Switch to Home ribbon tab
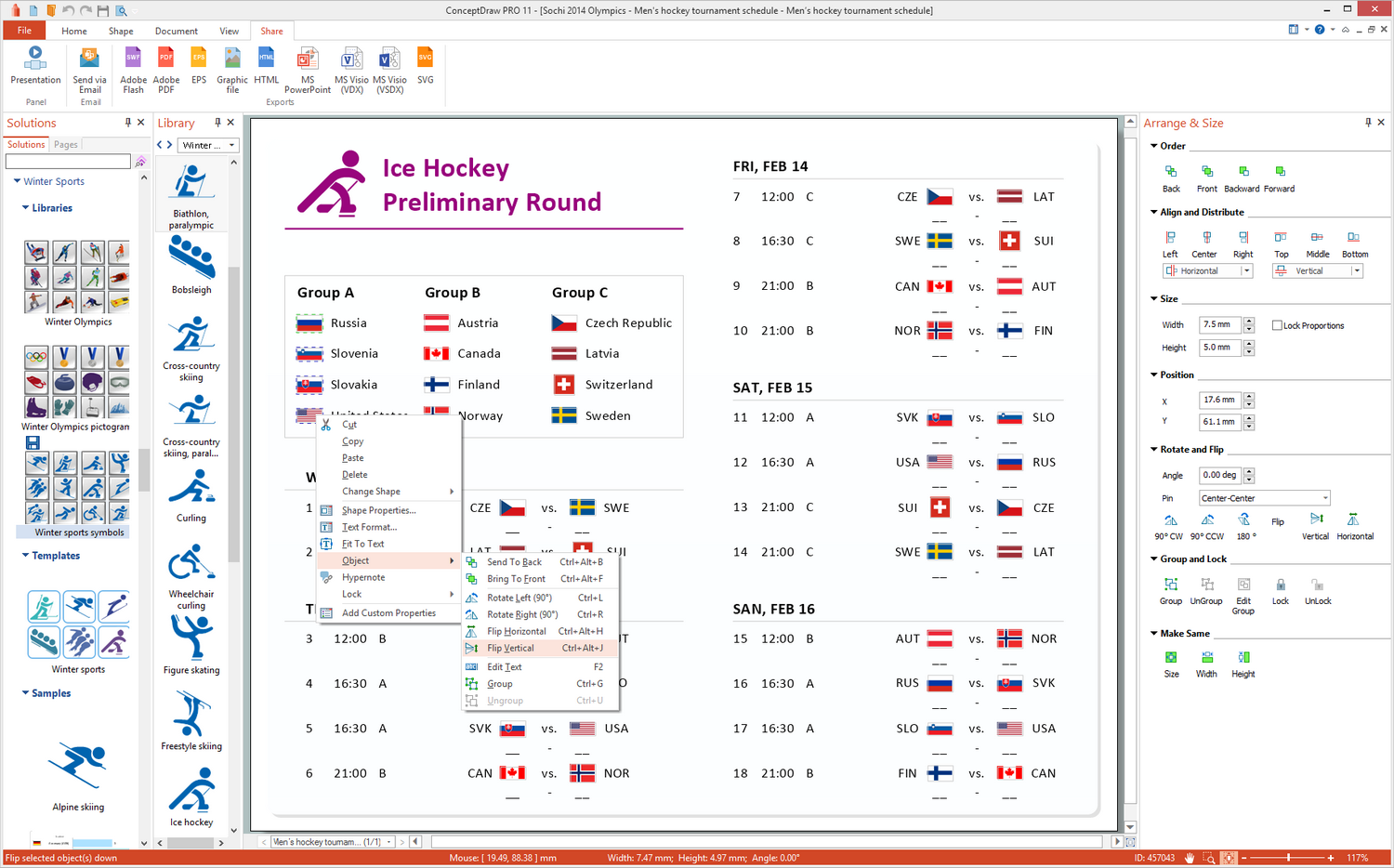 74,31
